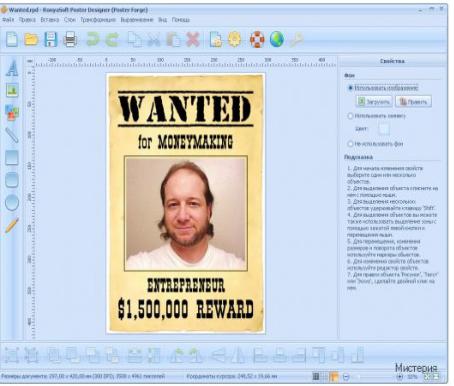The width and height of the screenshot is (454, 386).
Task: Select the man's photo on the poster
Action: pyautogui.click(x=186, y=213)
